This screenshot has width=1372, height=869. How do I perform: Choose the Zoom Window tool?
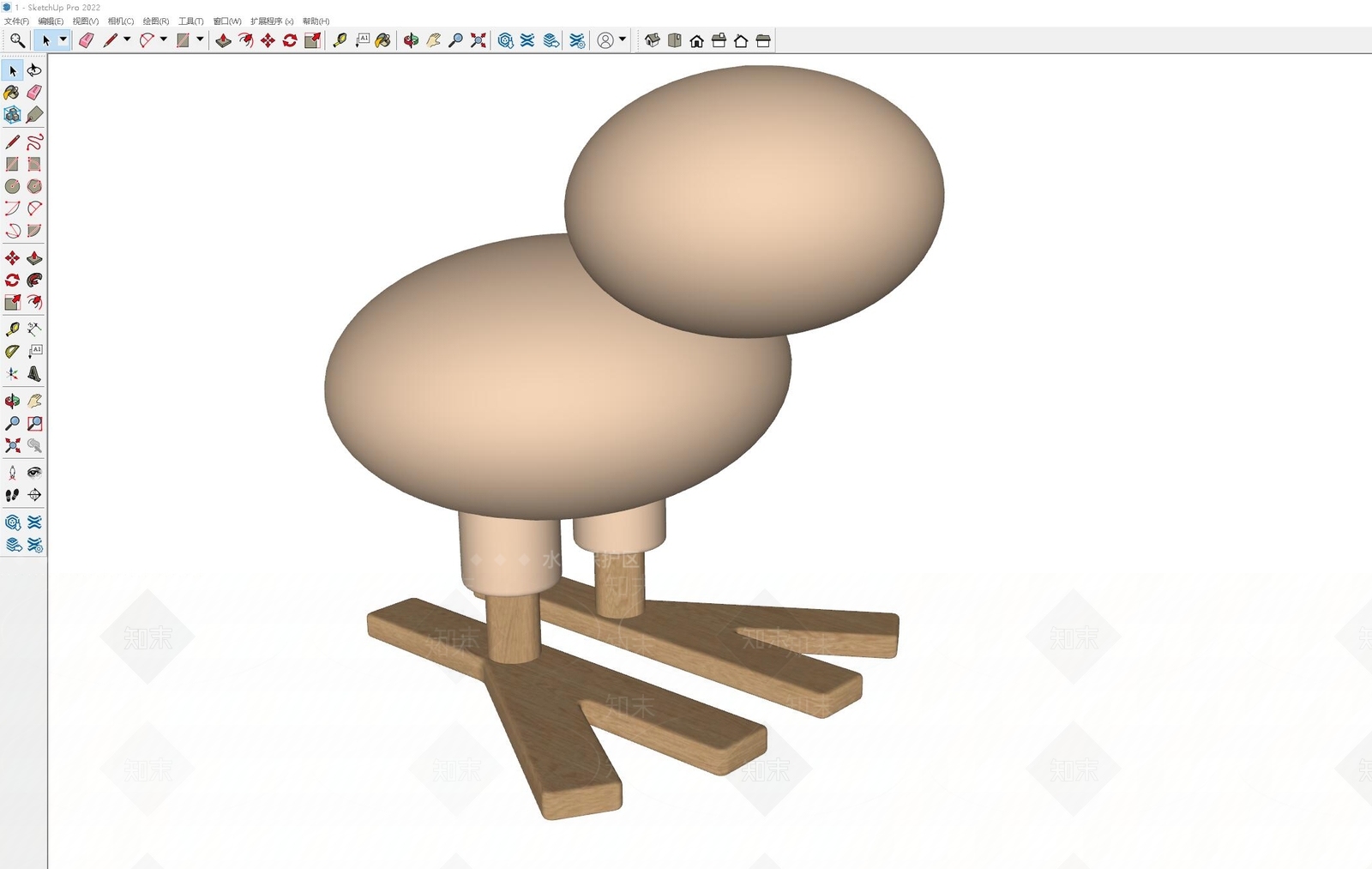34,424
